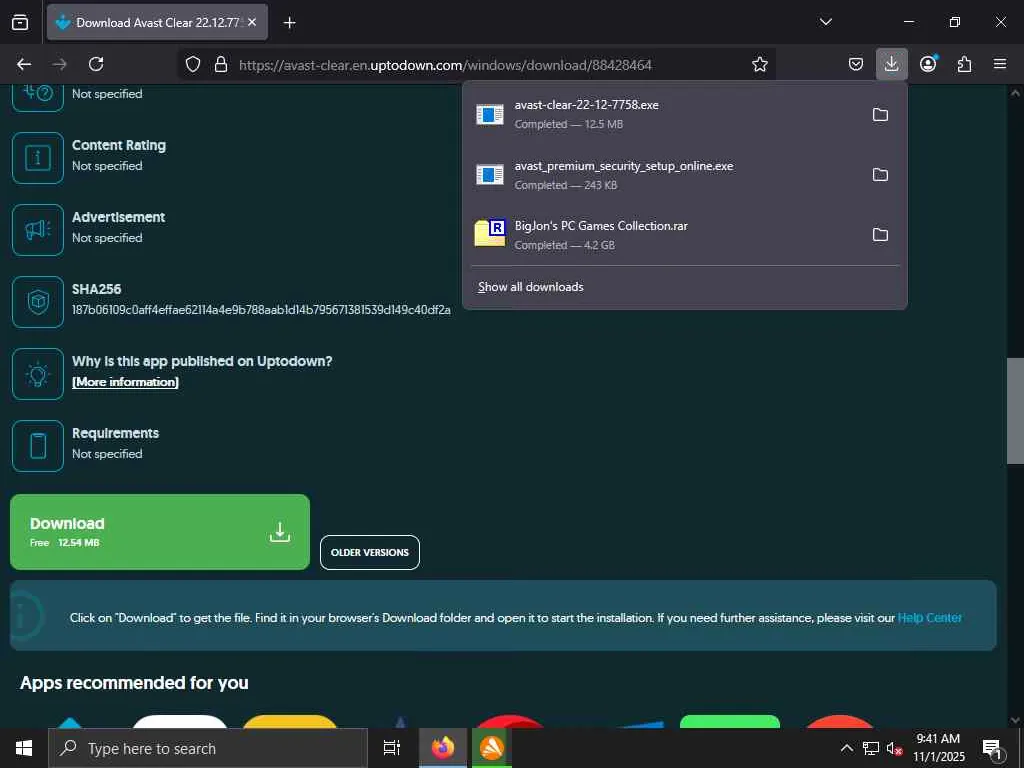The width and height of the screenshot is (1024, 768).
Task: Show hidden system tray icons
Action: click(846, 748)
